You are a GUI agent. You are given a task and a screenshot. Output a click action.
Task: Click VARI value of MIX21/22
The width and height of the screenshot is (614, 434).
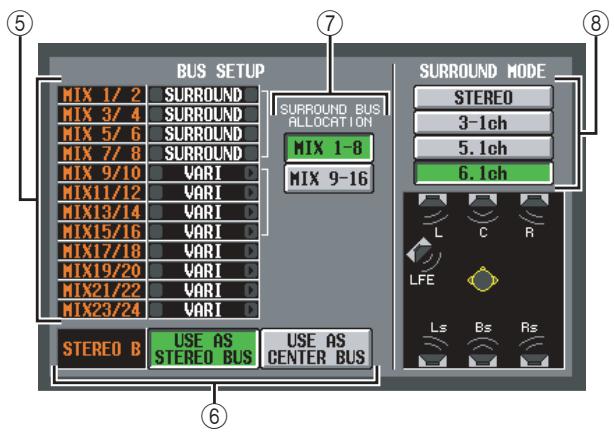coord(203,290)
